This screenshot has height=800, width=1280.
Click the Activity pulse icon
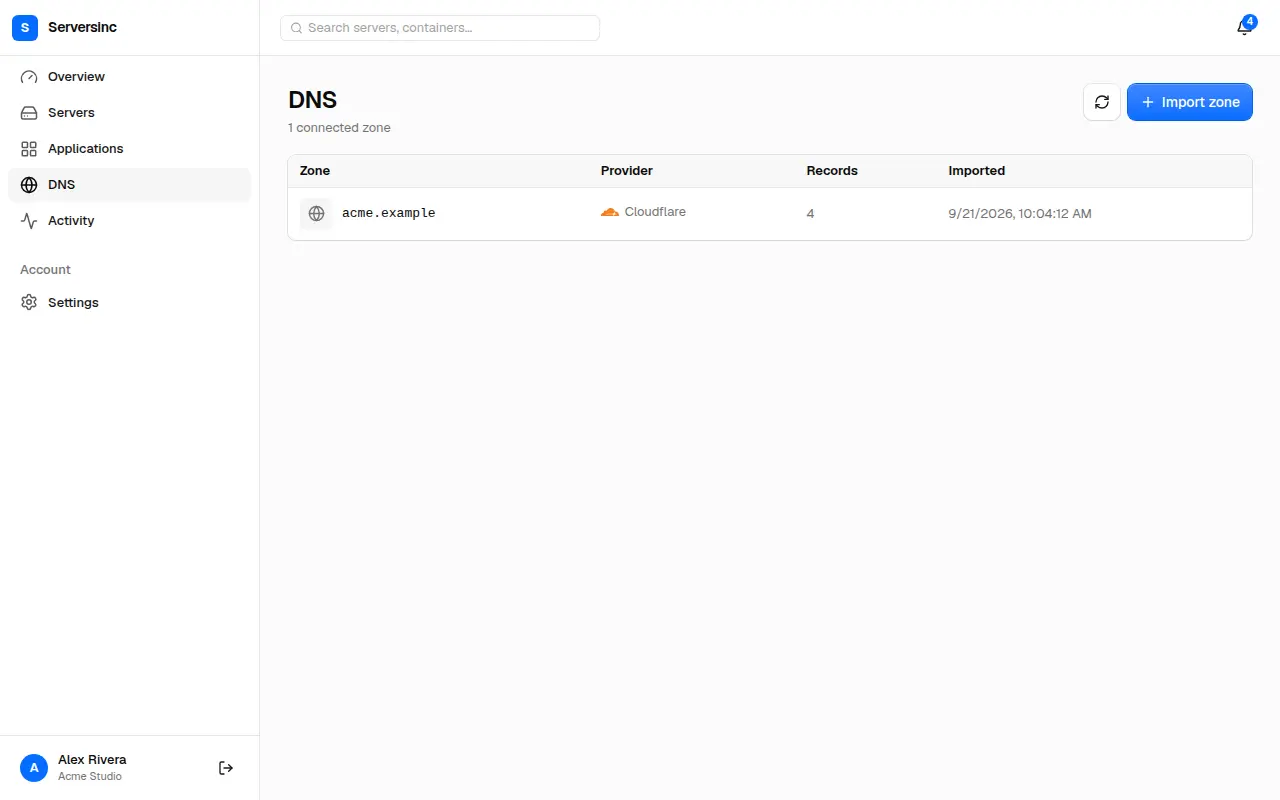29,221
